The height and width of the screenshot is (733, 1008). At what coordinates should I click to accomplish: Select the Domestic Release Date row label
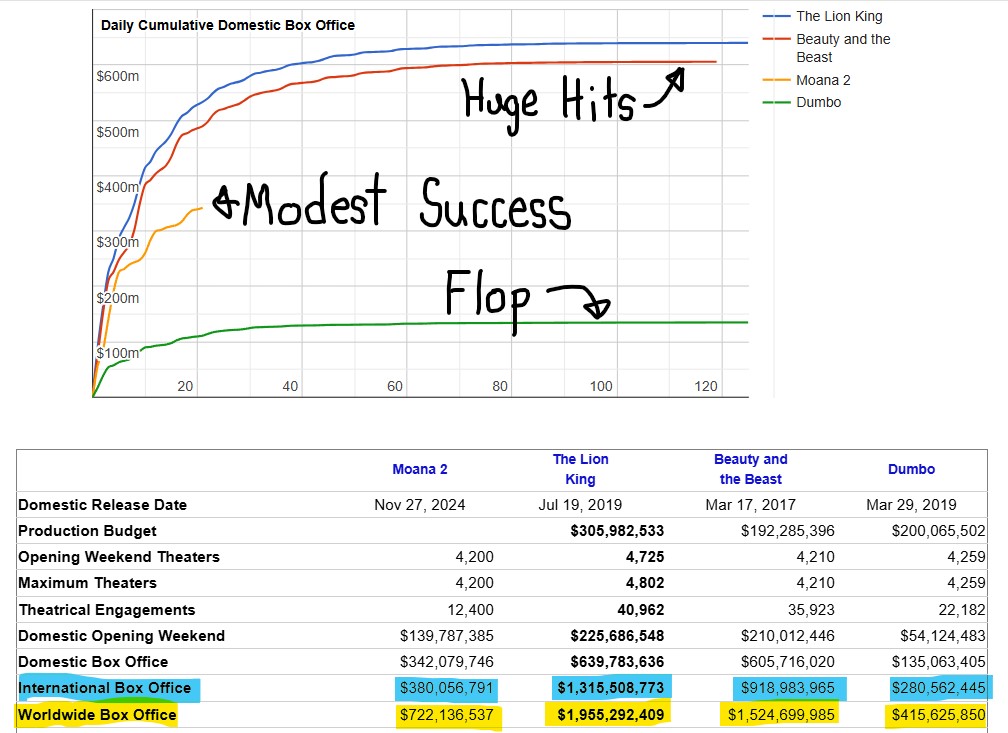click(102, 505)
